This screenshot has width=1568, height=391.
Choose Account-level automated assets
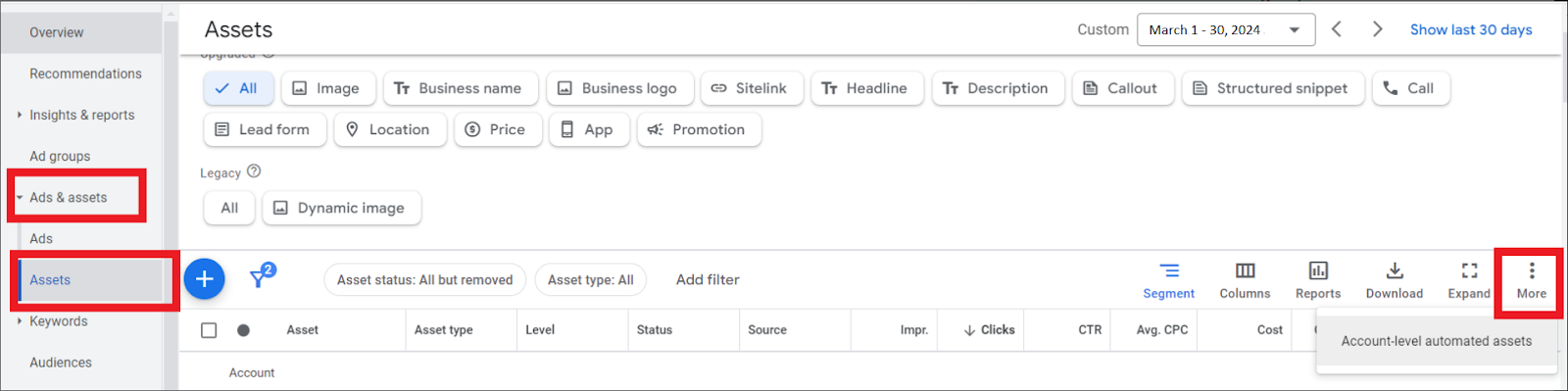coord(1436,341)
